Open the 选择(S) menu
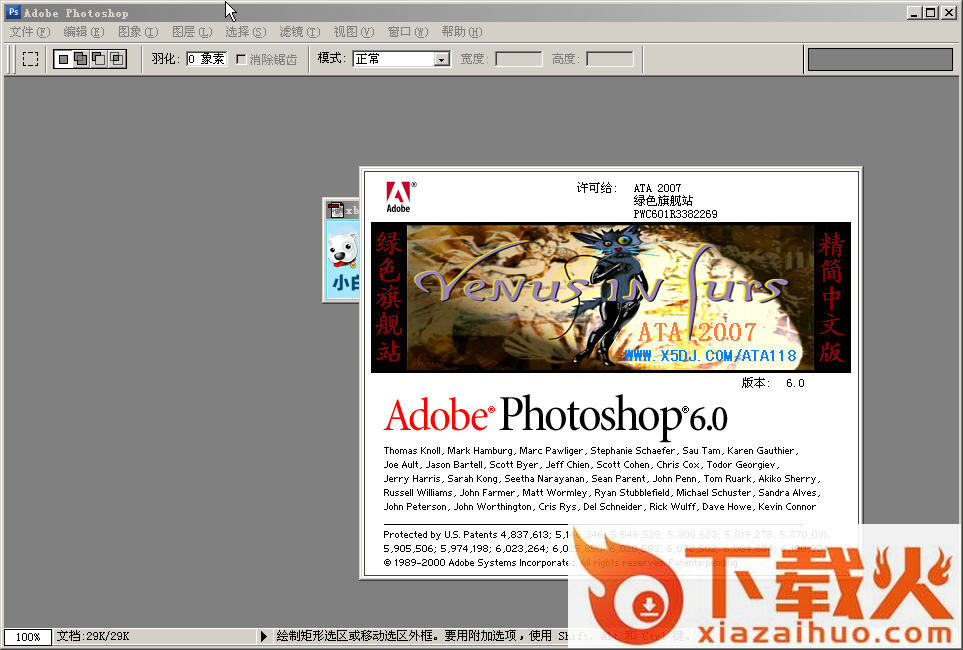Viewport: 963px width, 650px height. [x=245, y=31]
